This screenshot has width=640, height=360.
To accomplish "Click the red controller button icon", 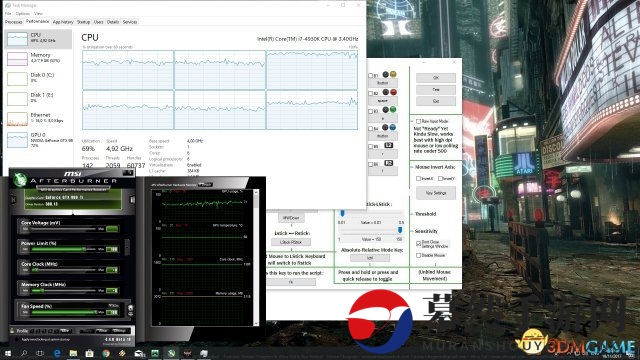I will click(393, 92).
